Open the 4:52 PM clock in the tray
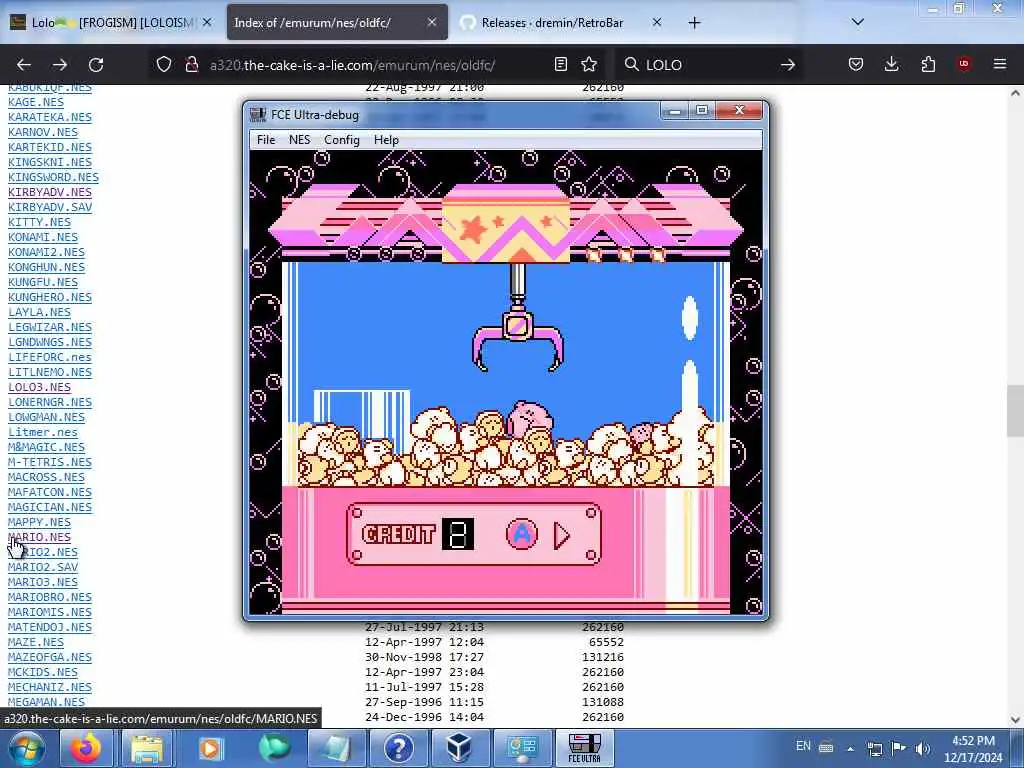This screenshot has width=1024, height=768. (973, 749)
